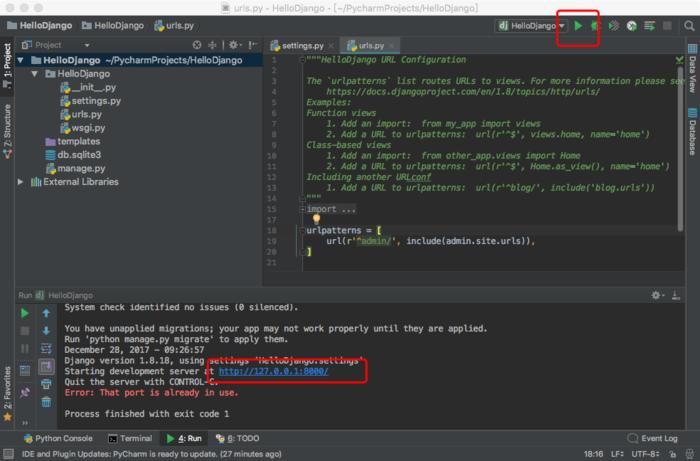Open the Project view selector dropdown
This screenshot has width=700, height=461.
(87, 45)
